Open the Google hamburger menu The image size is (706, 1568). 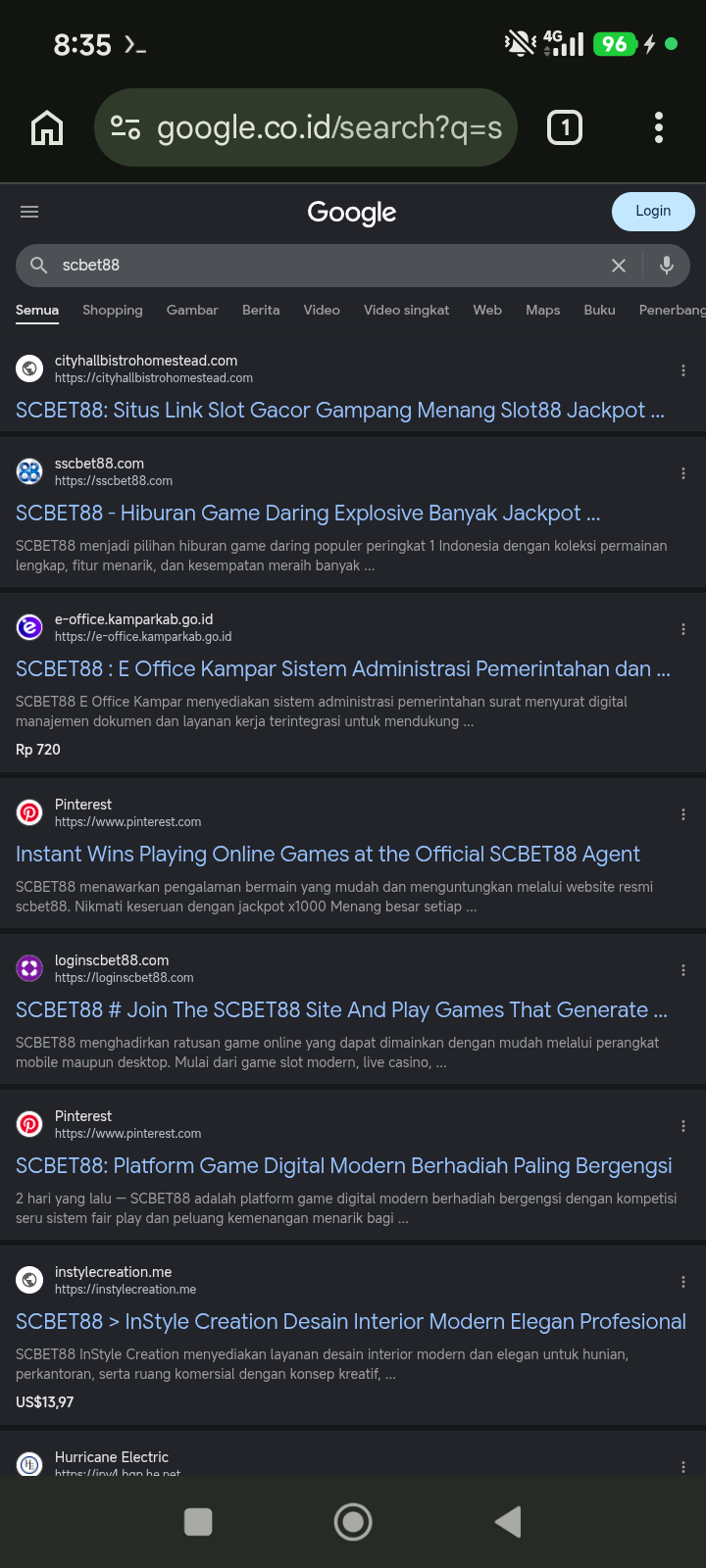point(29,212)
